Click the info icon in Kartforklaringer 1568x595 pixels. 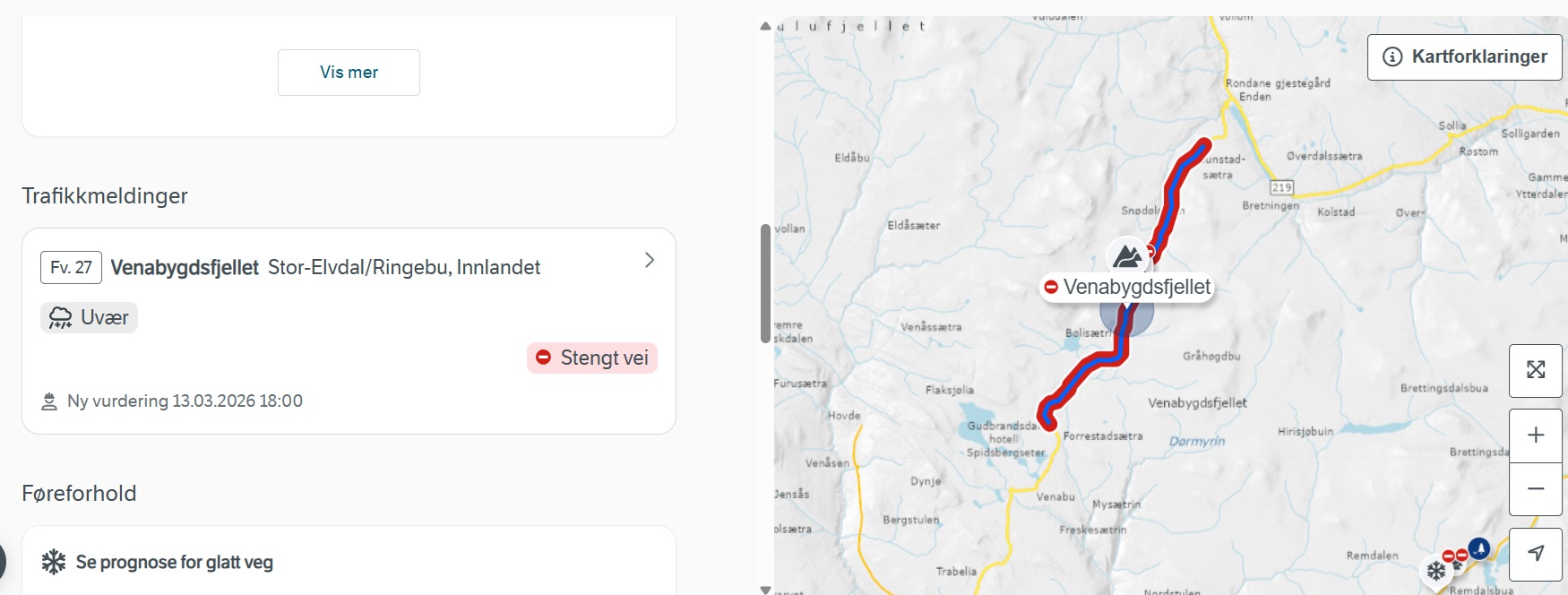(1392, 57)
